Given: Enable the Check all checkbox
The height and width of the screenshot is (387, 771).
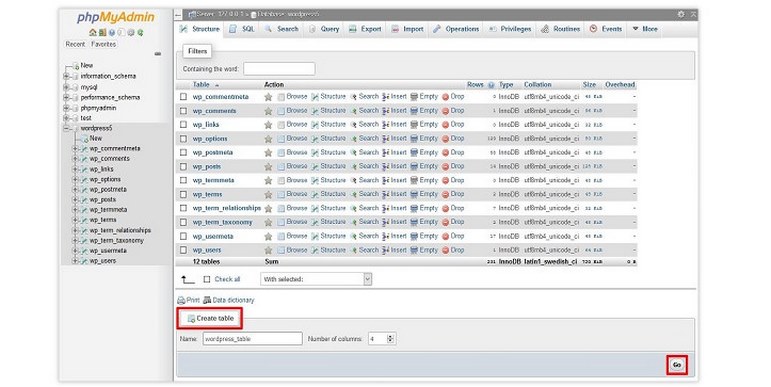Looking at the screenshot, I should (207, 279).
